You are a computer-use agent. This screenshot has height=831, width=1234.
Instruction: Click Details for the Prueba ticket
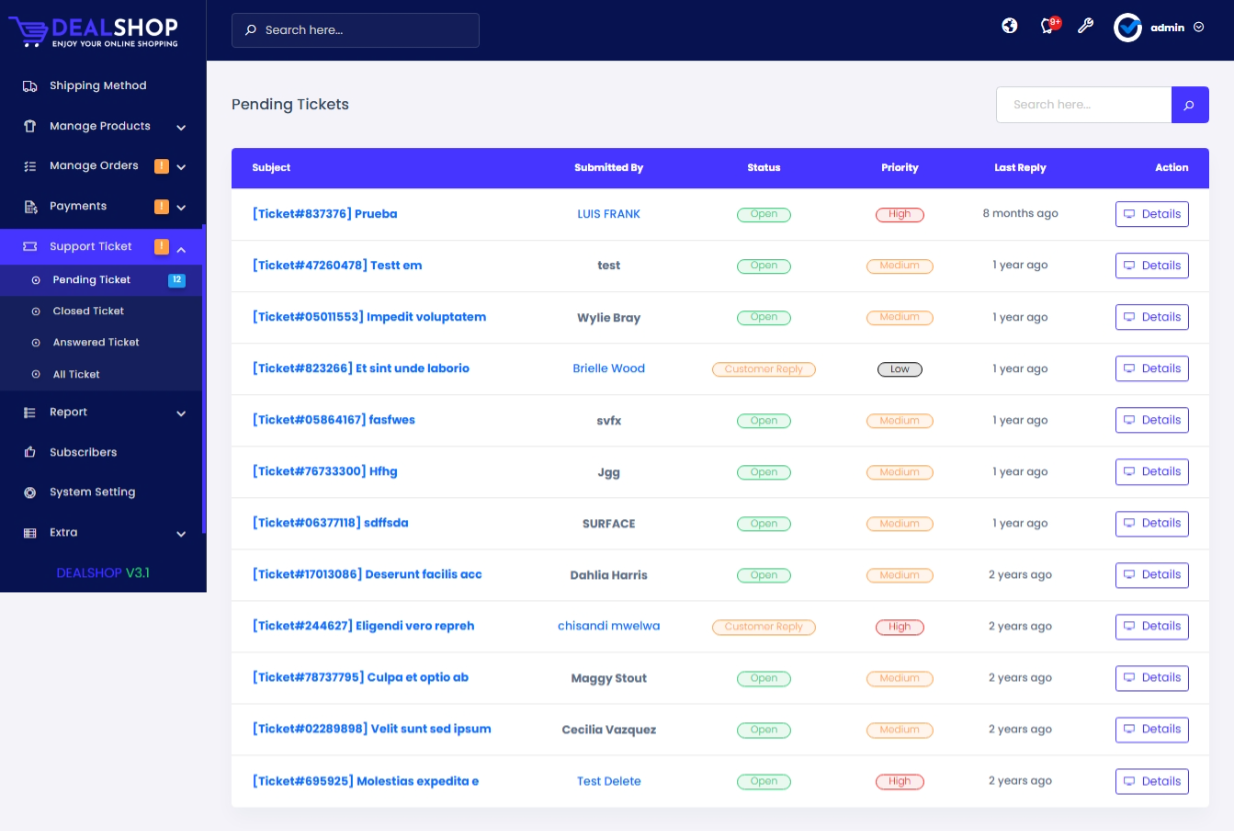point(1151,214)
